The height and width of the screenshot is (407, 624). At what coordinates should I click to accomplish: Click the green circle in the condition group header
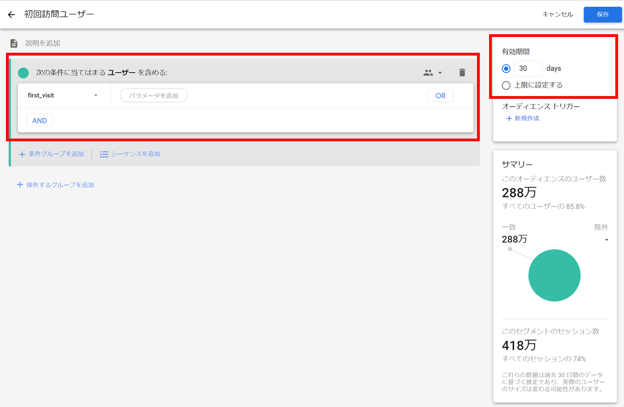pyautogui.click(x=23, y=72)
